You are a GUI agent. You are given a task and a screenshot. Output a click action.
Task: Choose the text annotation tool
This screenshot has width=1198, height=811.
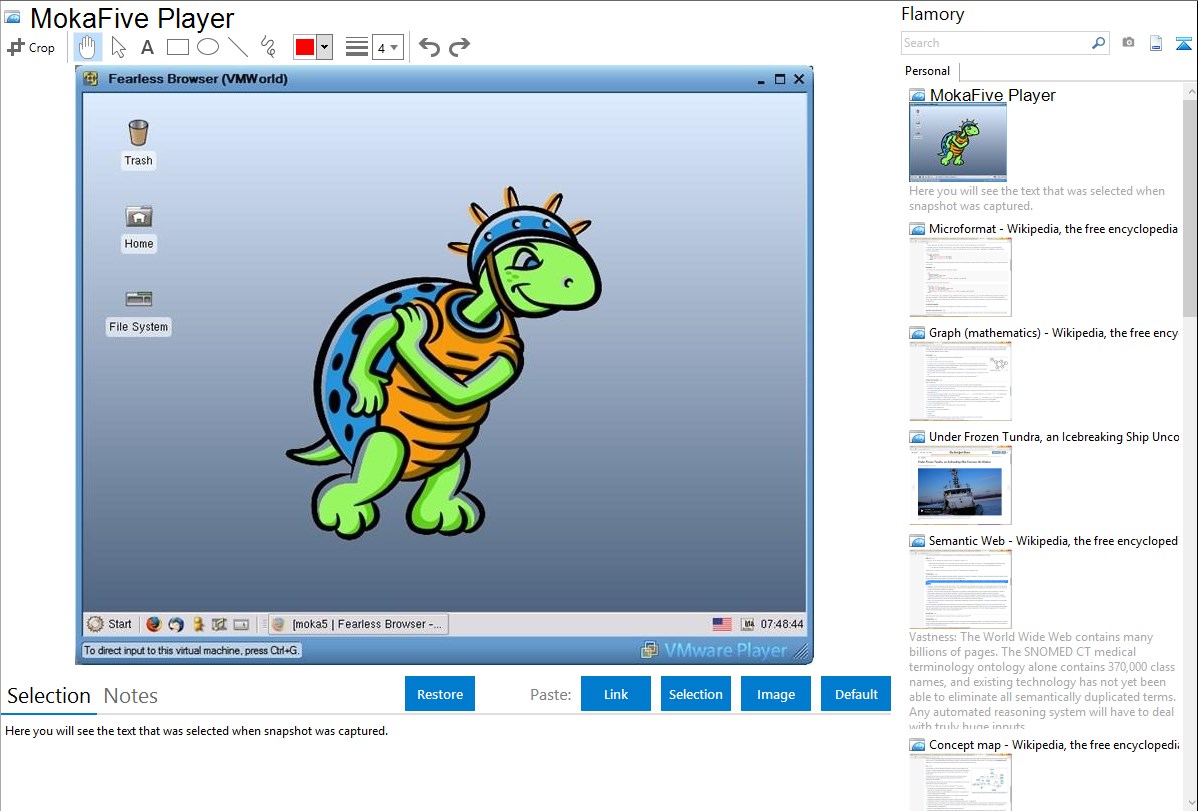coord(147,47)
